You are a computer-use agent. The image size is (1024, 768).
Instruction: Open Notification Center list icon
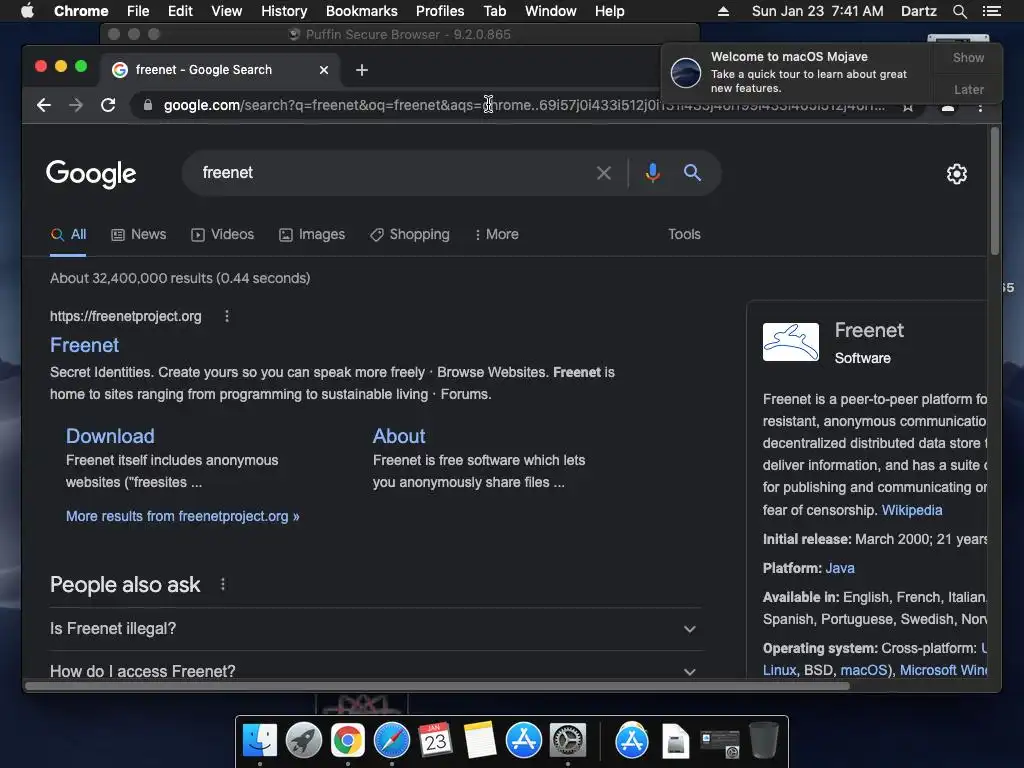[991, 11]
